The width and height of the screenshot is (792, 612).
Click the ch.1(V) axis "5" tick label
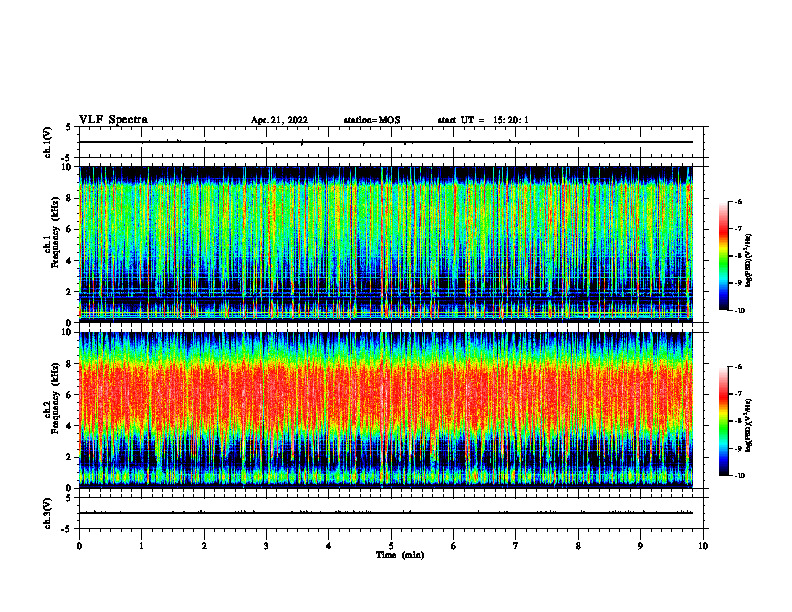point(68,127)
